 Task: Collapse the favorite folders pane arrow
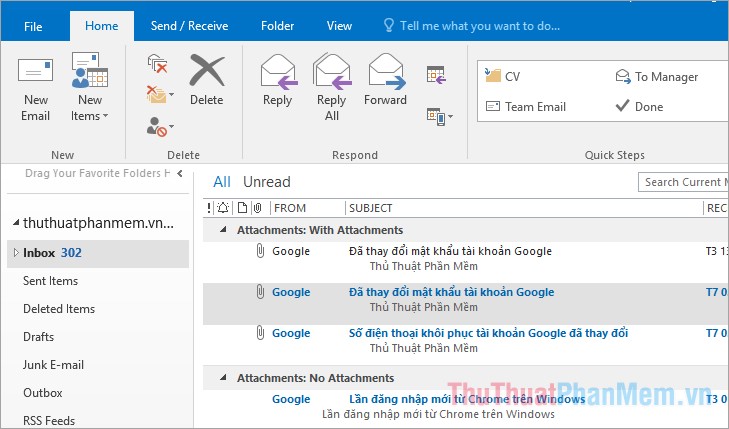[180, 173]
